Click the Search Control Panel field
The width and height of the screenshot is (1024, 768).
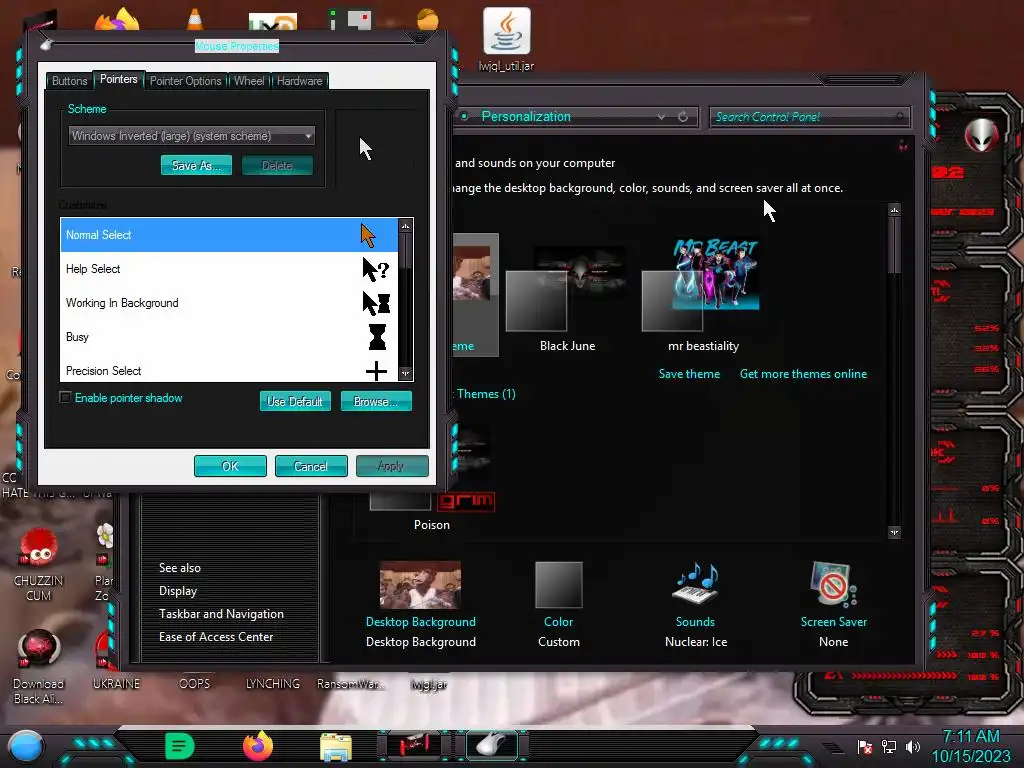809,116
